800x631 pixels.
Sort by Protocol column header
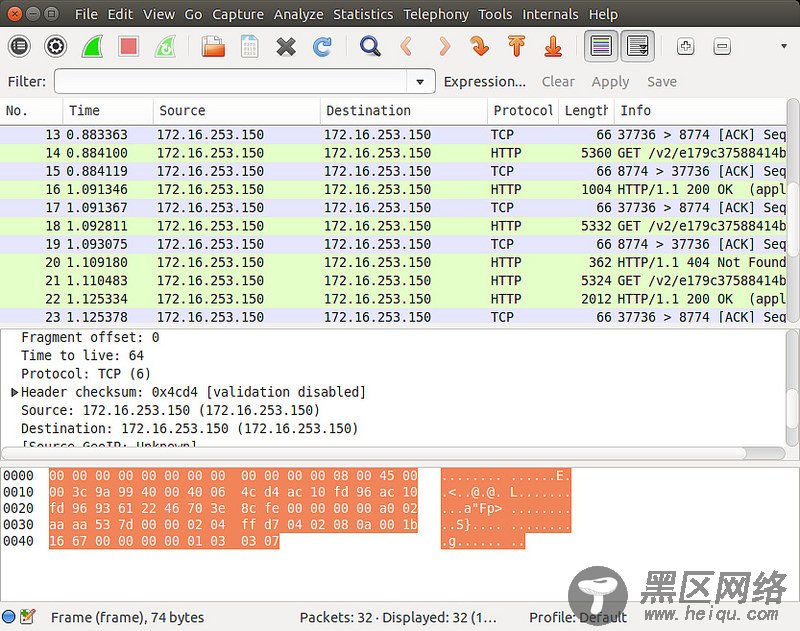tap(523, 111)
